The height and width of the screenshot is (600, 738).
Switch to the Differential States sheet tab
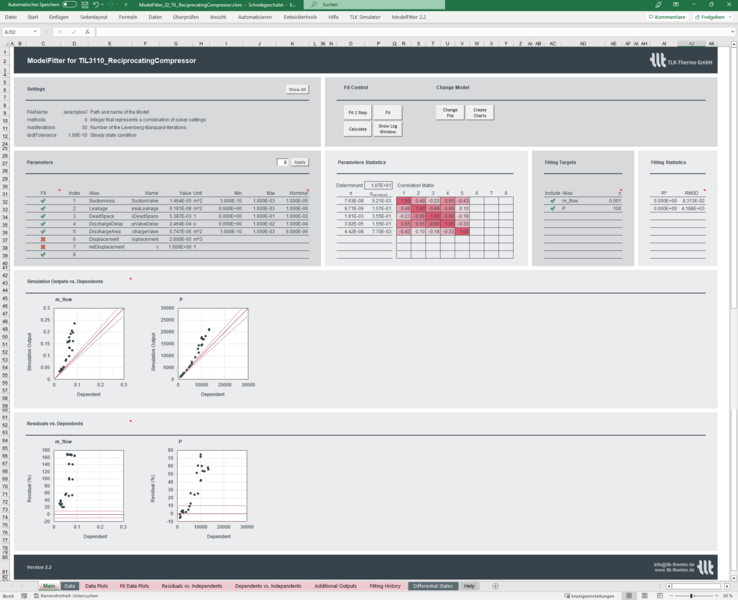[x=433, y=586]
